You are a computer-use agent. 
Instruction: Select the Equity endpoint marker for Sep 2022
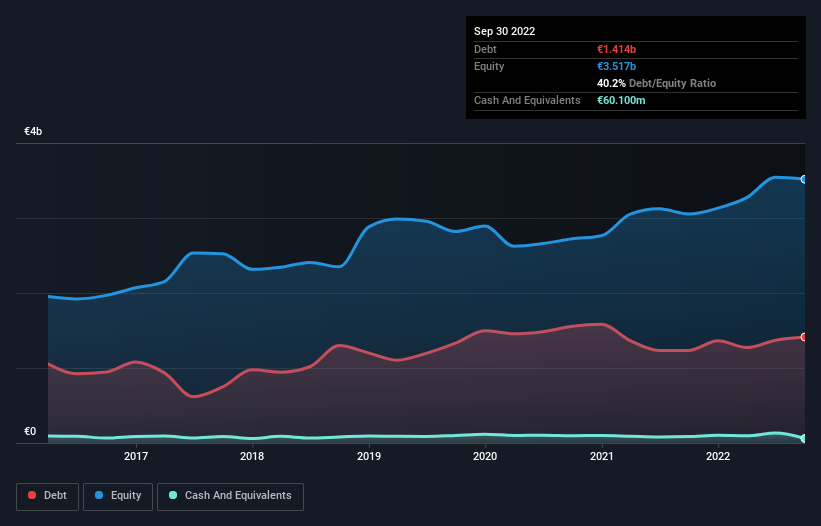[x=804, y=180]
